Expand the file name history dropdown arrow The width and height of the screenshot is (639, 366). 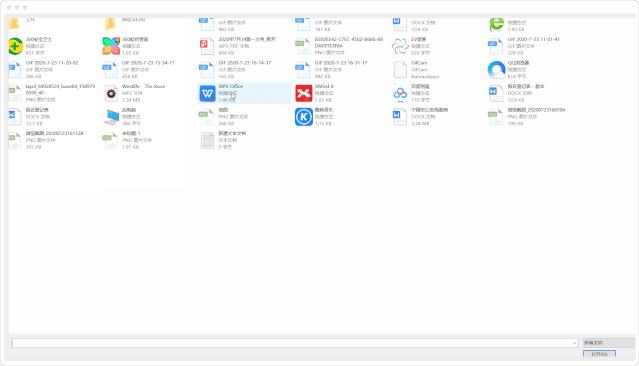pyautogui.click(x=575, y=343)
